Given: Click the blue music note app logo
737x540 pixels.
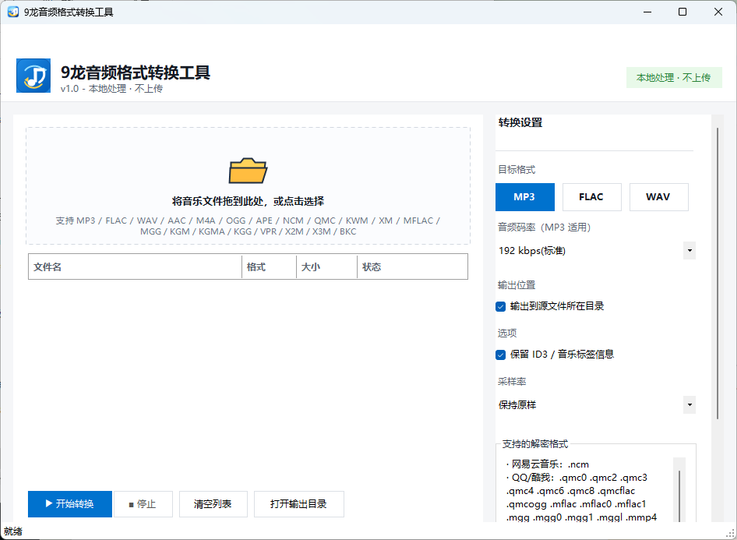Looking at the screenshot, I should tap(33, 76).
